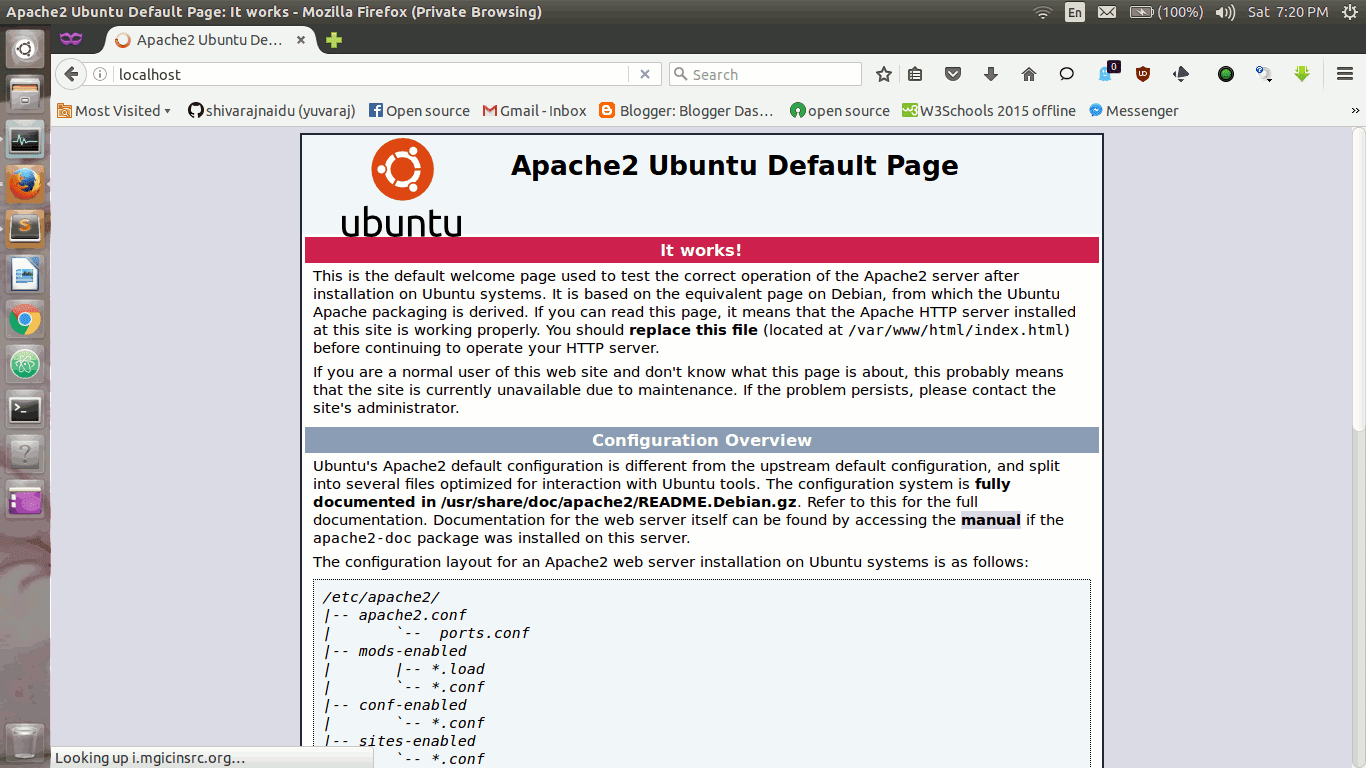The height and width of the screenshot is (768, 1366).
Task: Launch Sublime Text from the launcher
Action: 25,229
